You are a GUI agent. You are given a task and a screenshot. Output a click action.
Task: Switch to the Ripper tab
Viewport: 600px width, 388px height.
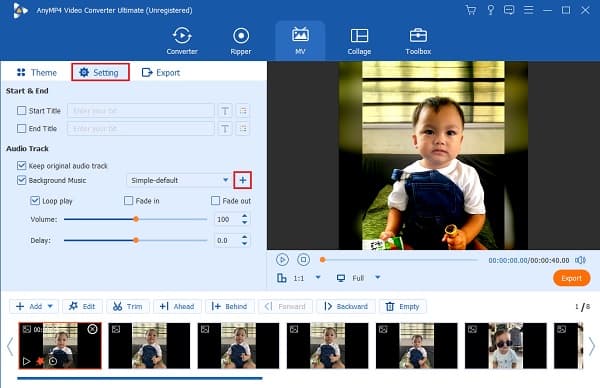[x=241, y=41]
